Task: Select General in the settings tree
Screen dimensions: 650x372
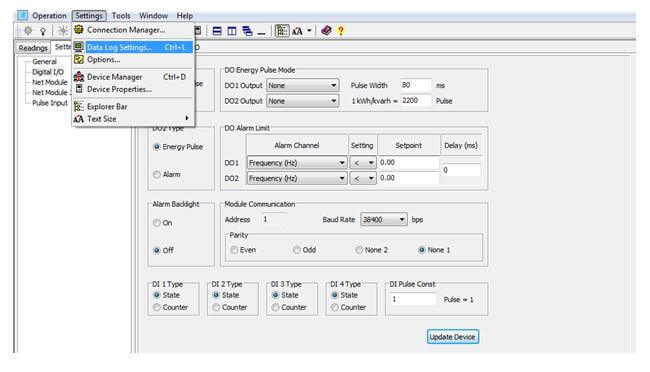Action: pos(45,61)
